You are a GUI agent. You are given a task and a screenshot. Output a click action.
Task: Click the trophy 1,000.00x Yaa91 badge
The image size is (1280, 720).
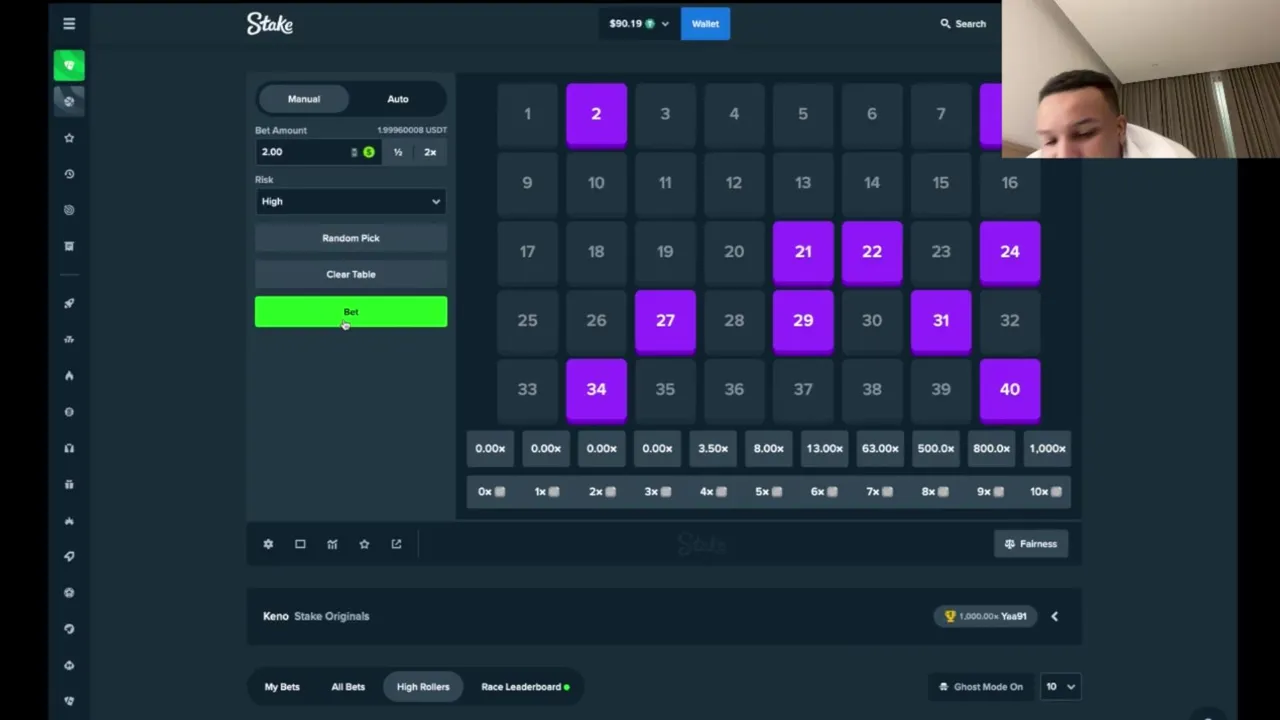pyautogui.click(x=985, y=616)
